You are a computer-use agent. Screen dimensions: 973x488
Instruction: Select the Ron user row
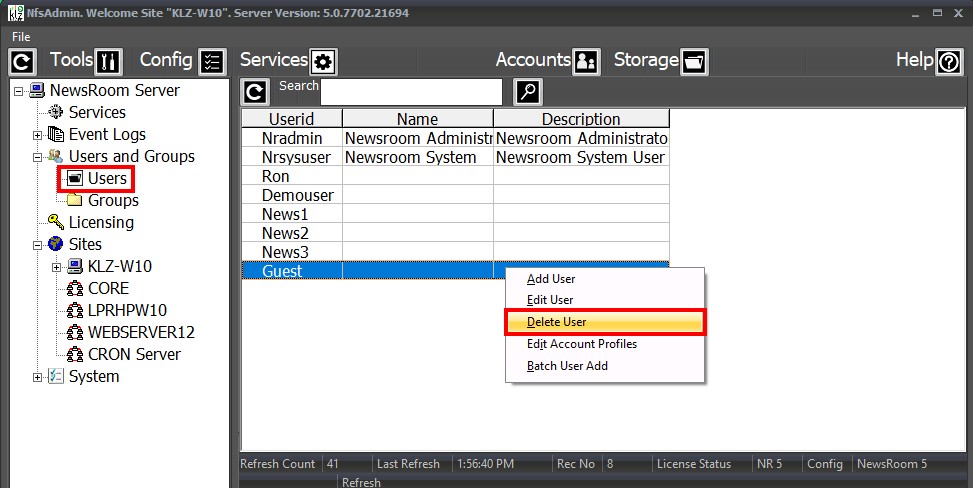[x=455, y=176]
